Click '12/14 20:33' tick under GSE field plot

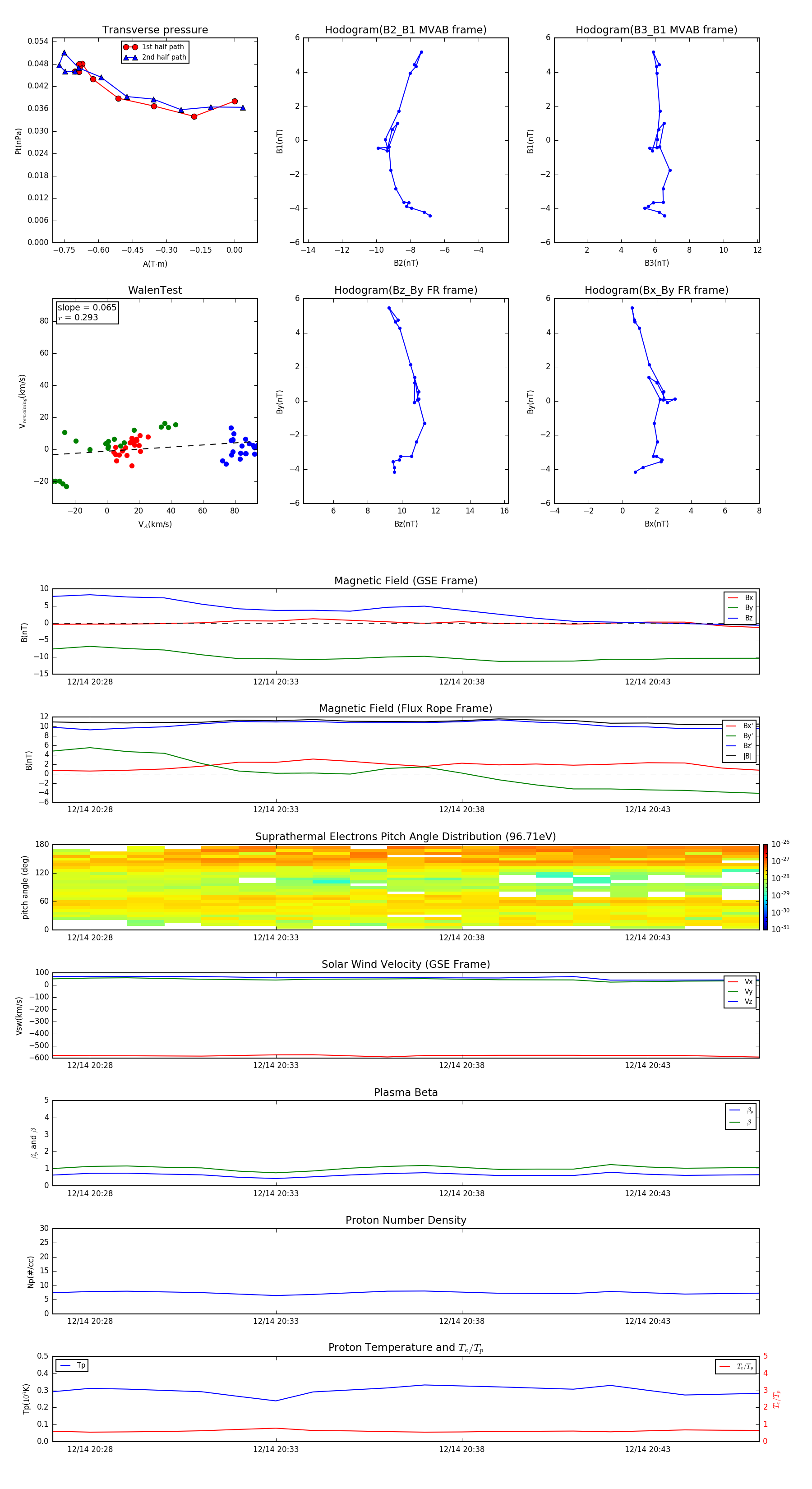(x=276, y=681)
